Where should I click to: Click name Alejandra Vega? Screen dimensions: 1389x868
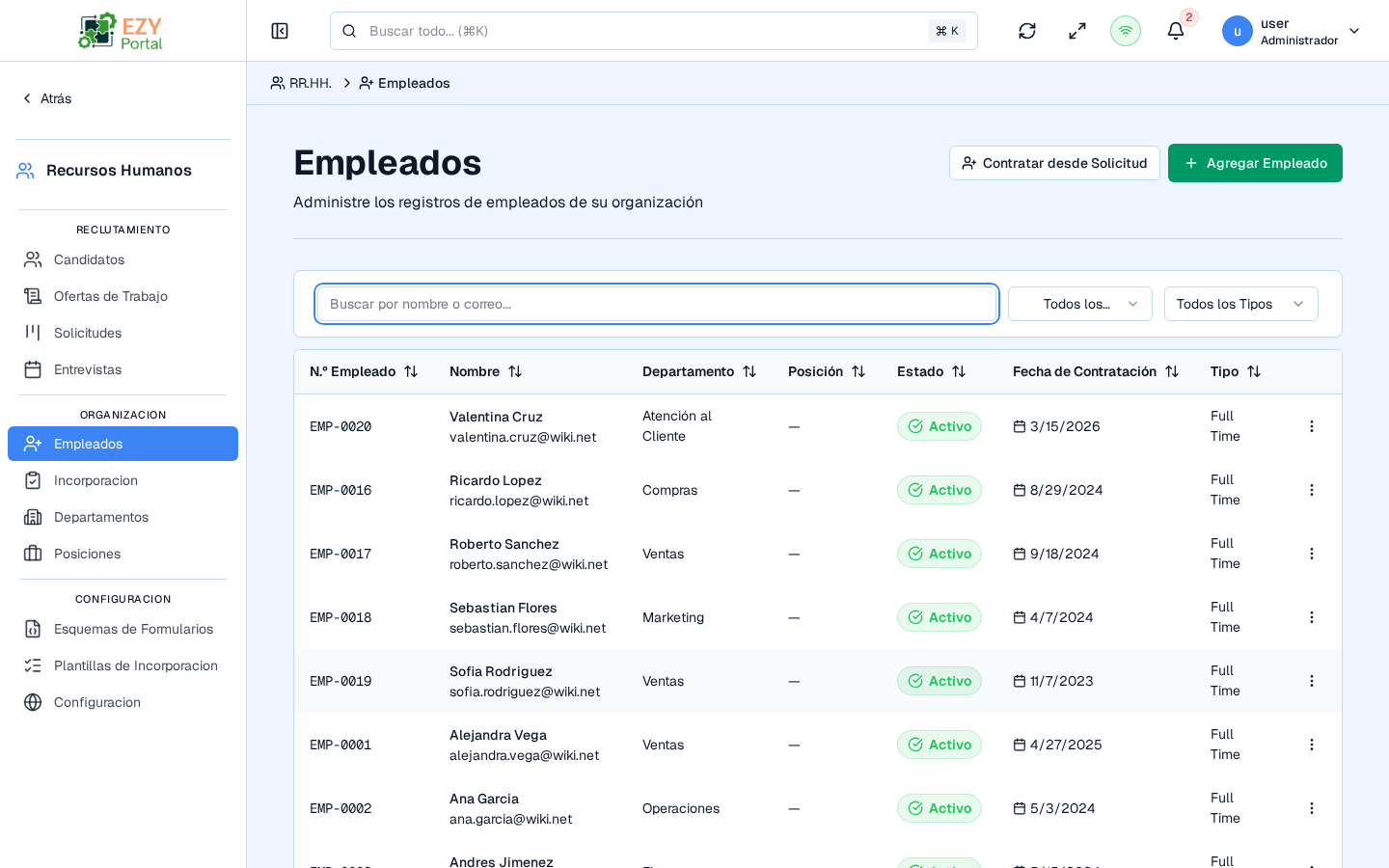(x=498, y=735)
